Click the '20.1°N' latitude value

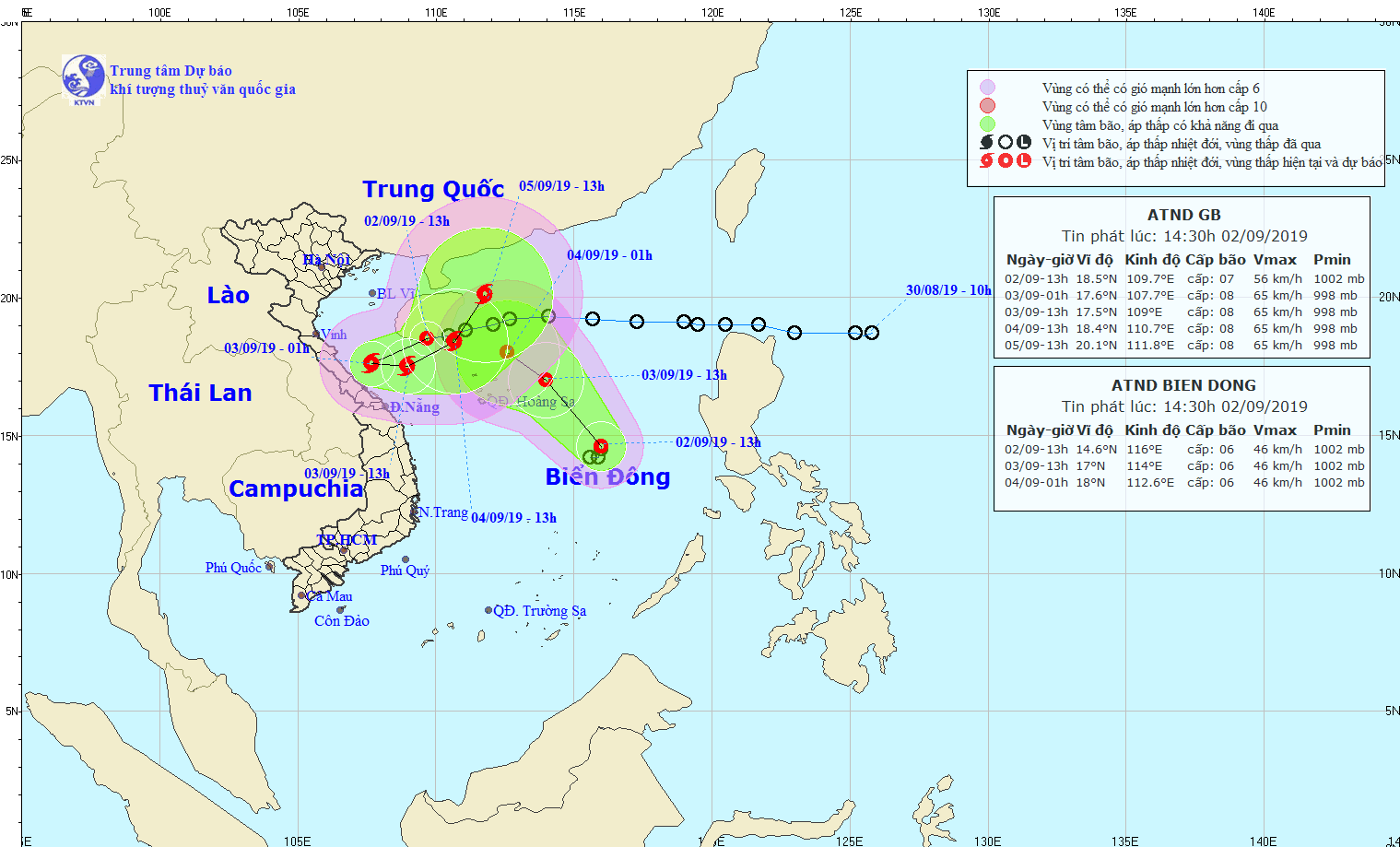1097,346
